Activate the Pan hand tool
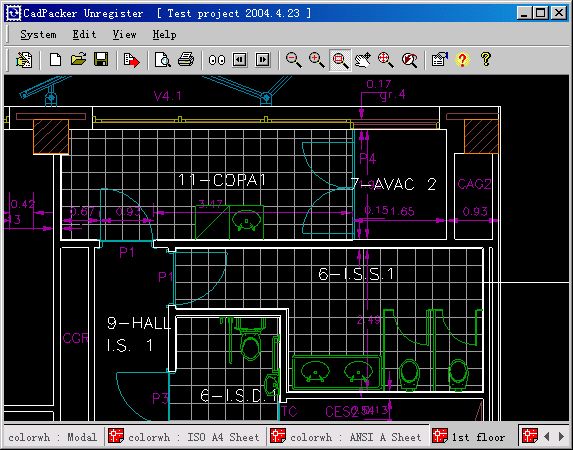573x450 pixels. 363,60
